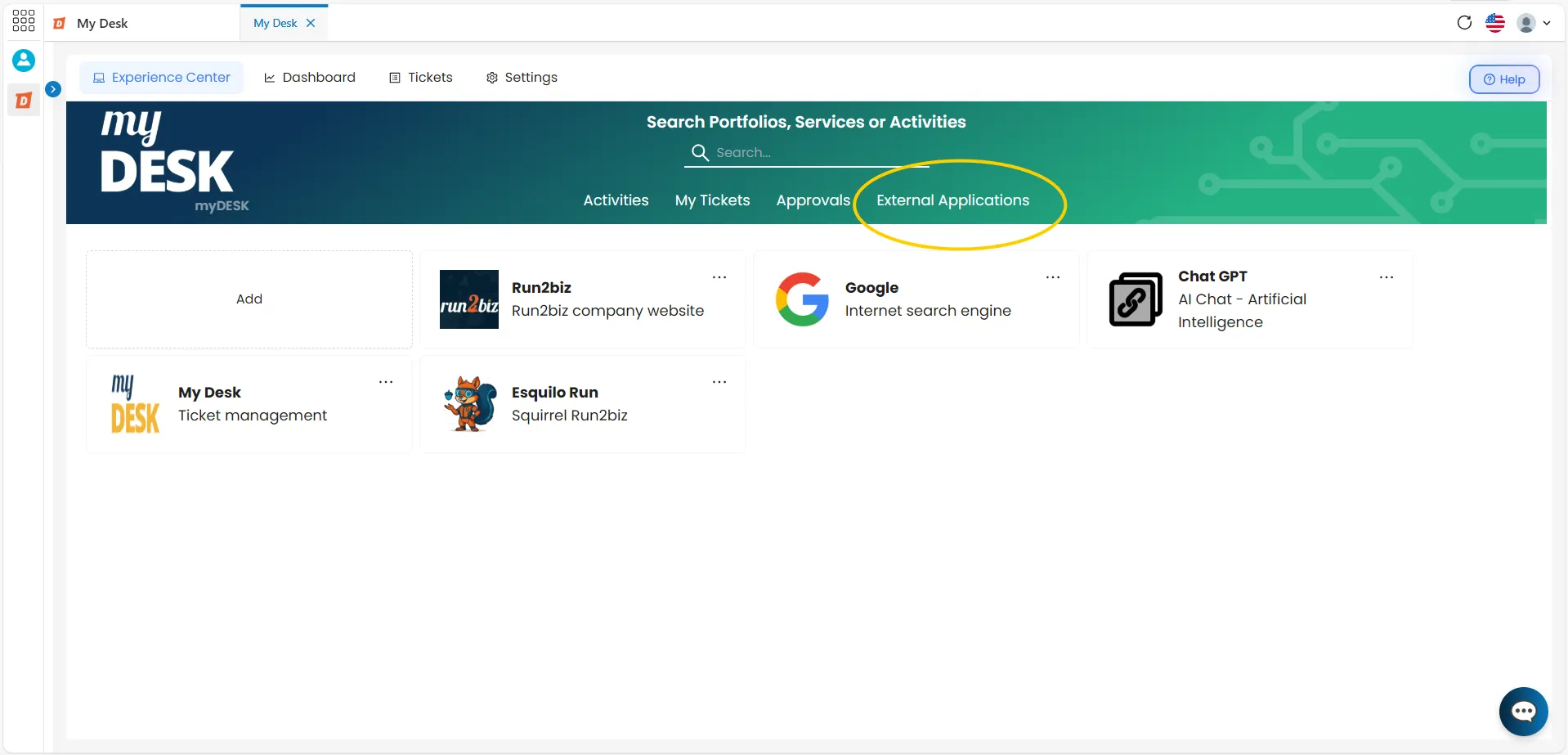Viewport: 1568px width, 755px height.
Task: Click the My Desk title in top bar
Action: point(102,24)
